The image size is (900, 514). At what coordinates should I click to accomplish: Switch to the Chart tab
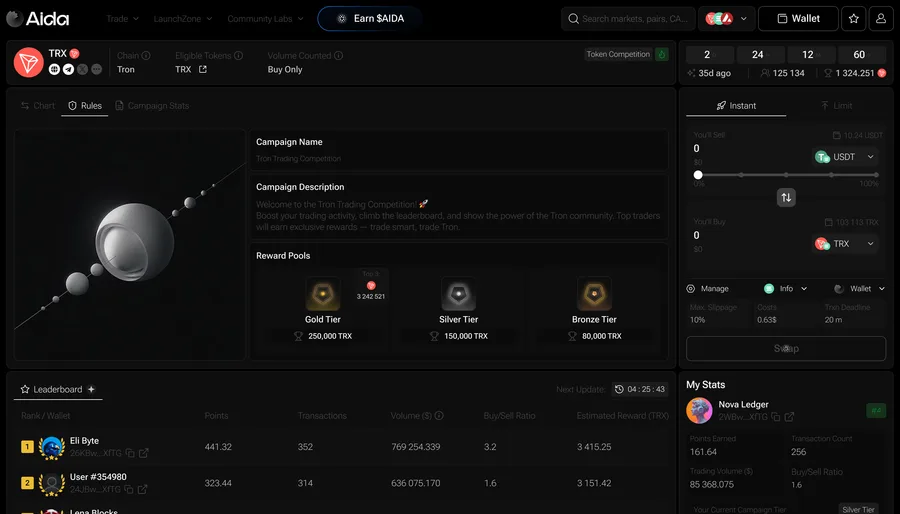[x=38, y=106]
